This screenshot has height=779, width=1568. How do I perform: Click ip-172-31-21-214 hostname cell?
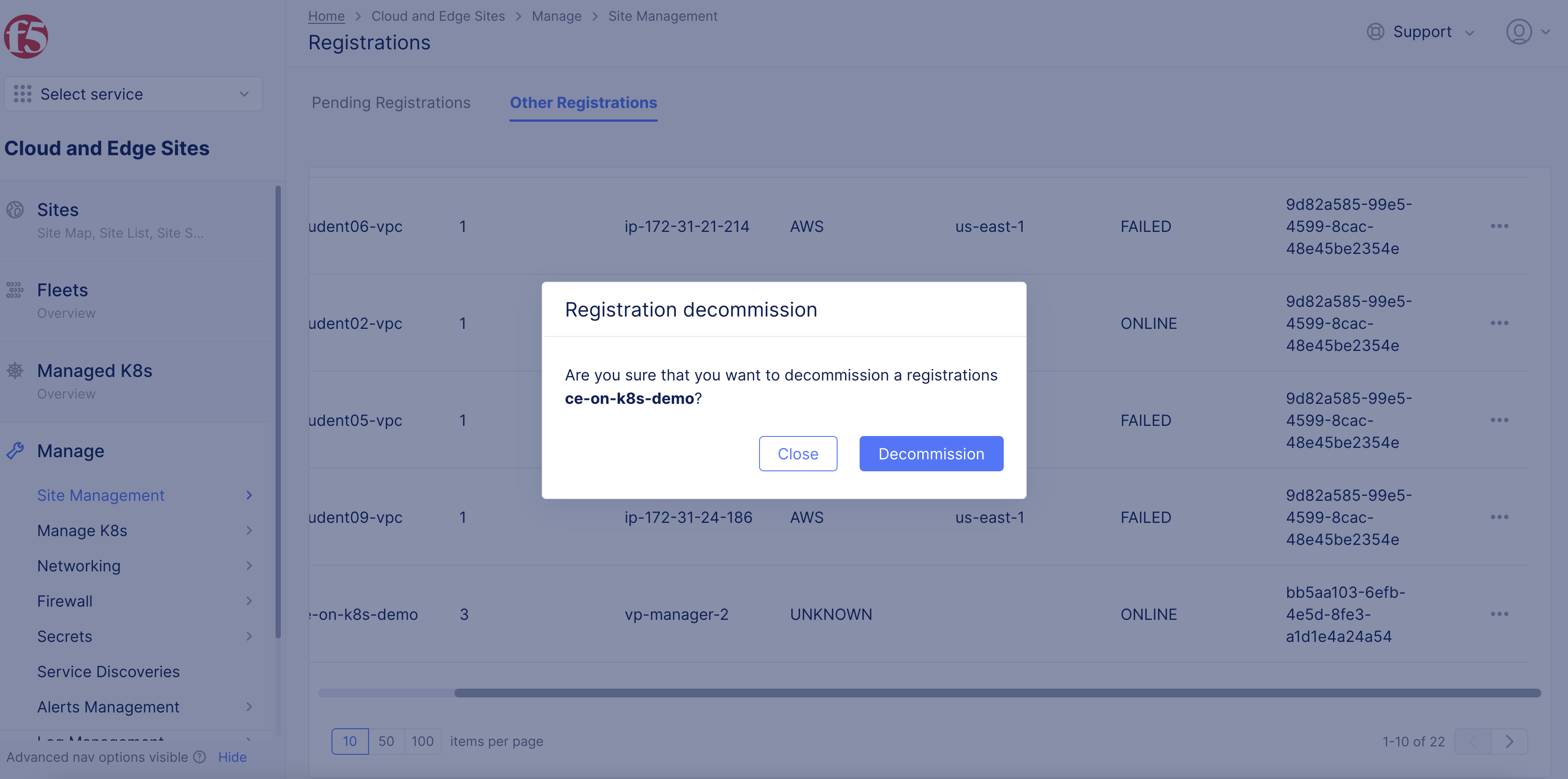(687, 227)
